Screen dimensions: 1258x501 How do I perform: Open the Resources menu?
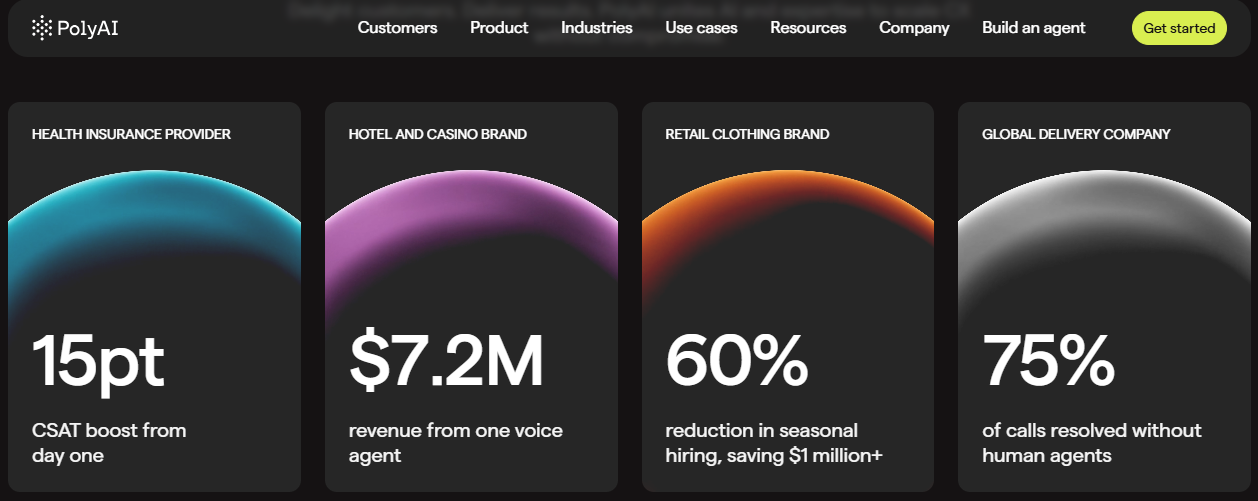coord(808,28)
